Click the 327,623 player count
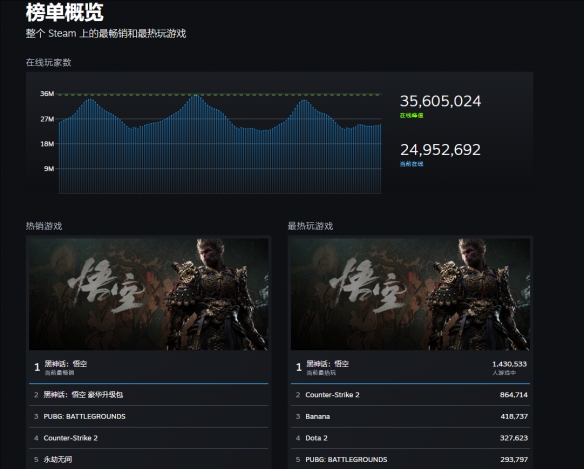 coord(514,438)
